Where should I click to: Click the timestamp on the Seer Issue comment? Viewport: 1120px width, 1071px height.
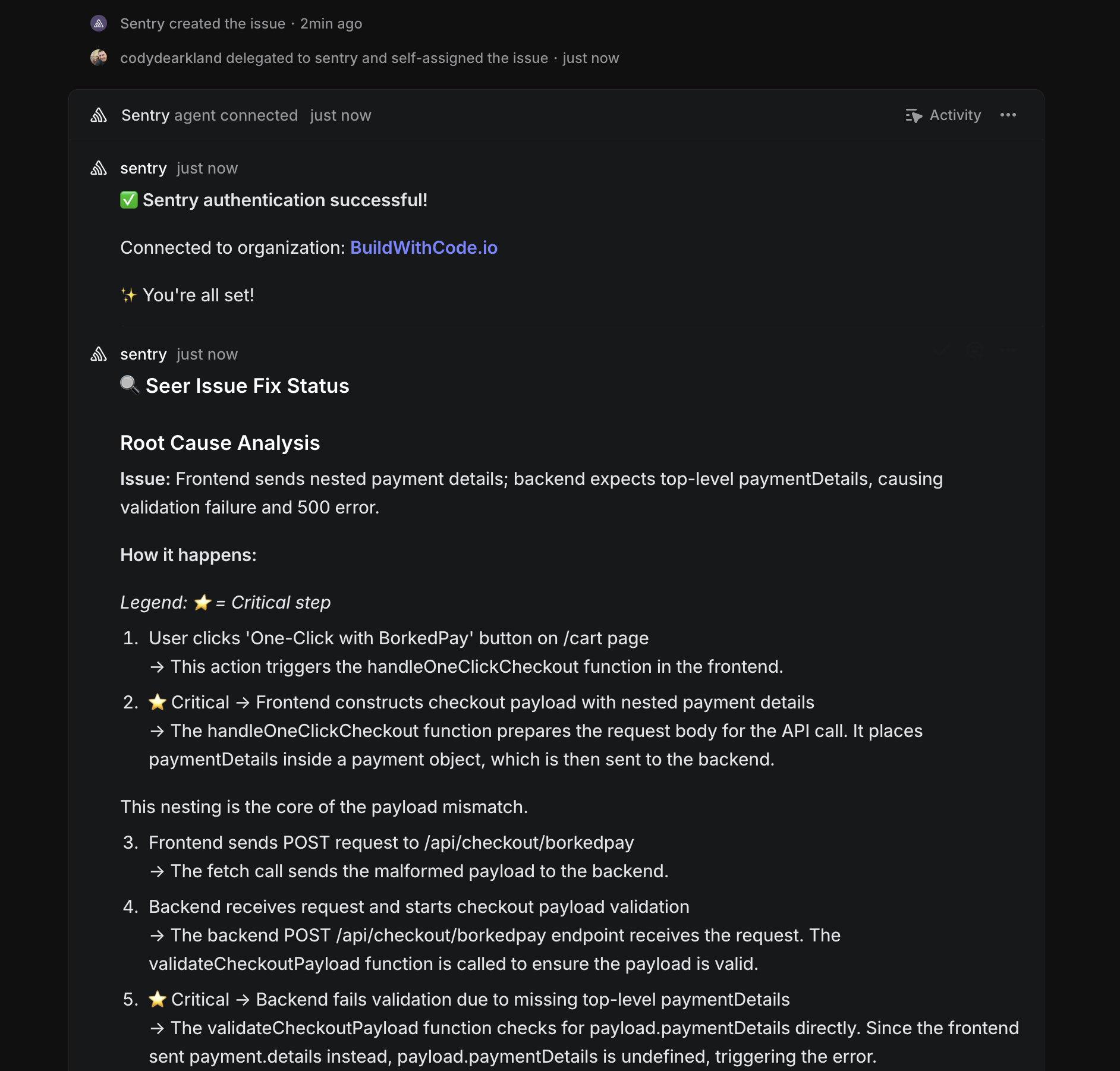pyautogui.click(x=207, y=354)
